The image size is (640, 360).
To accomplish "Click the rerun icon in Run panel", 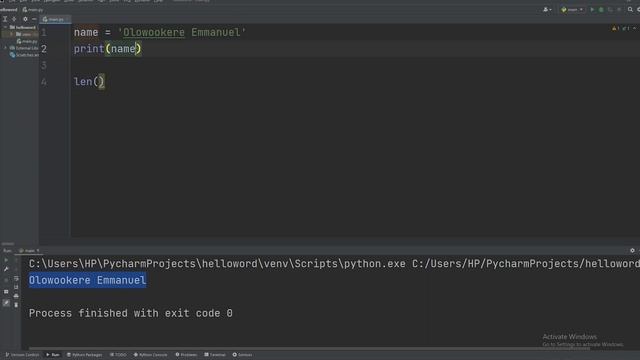I will coord(6,260).
